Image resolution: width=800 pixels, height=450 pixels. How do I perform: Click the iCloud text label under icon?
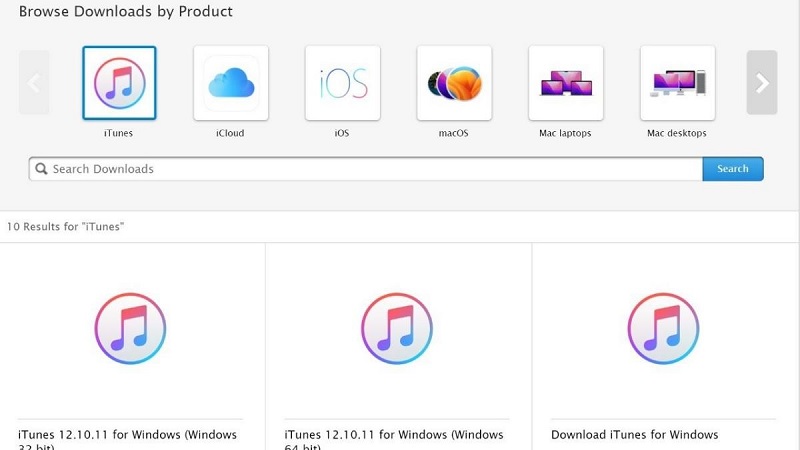230,133
